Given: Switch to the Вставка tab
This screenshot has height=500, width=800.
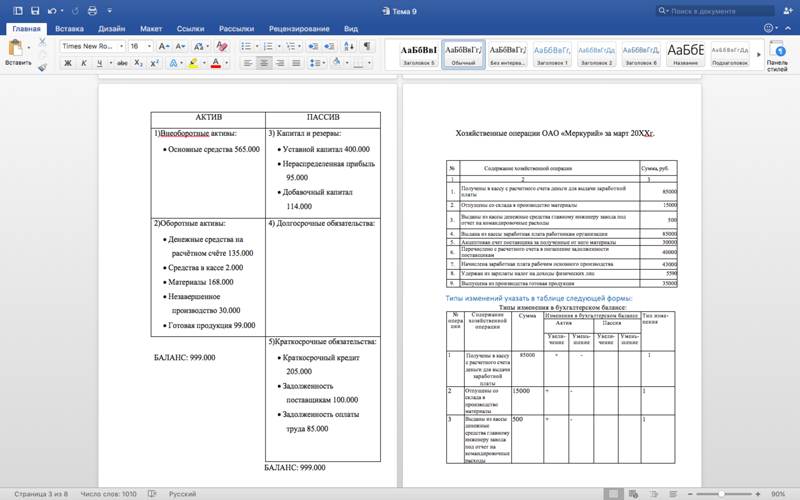Looking at the screenshot, I should 69,29.
